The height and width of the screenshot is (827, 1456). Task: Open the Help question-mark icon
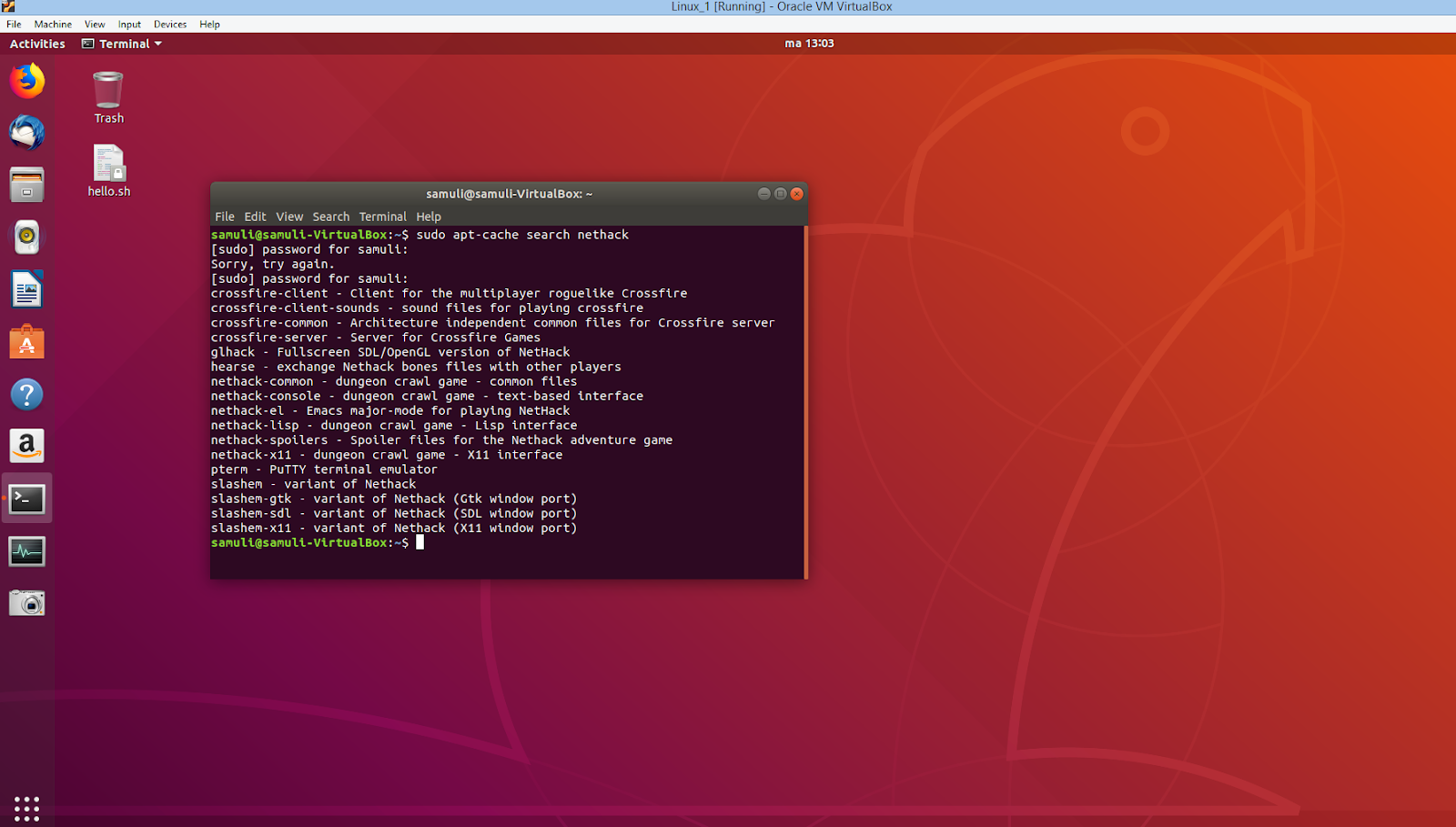pyautogui.click(x=26, y=394)
